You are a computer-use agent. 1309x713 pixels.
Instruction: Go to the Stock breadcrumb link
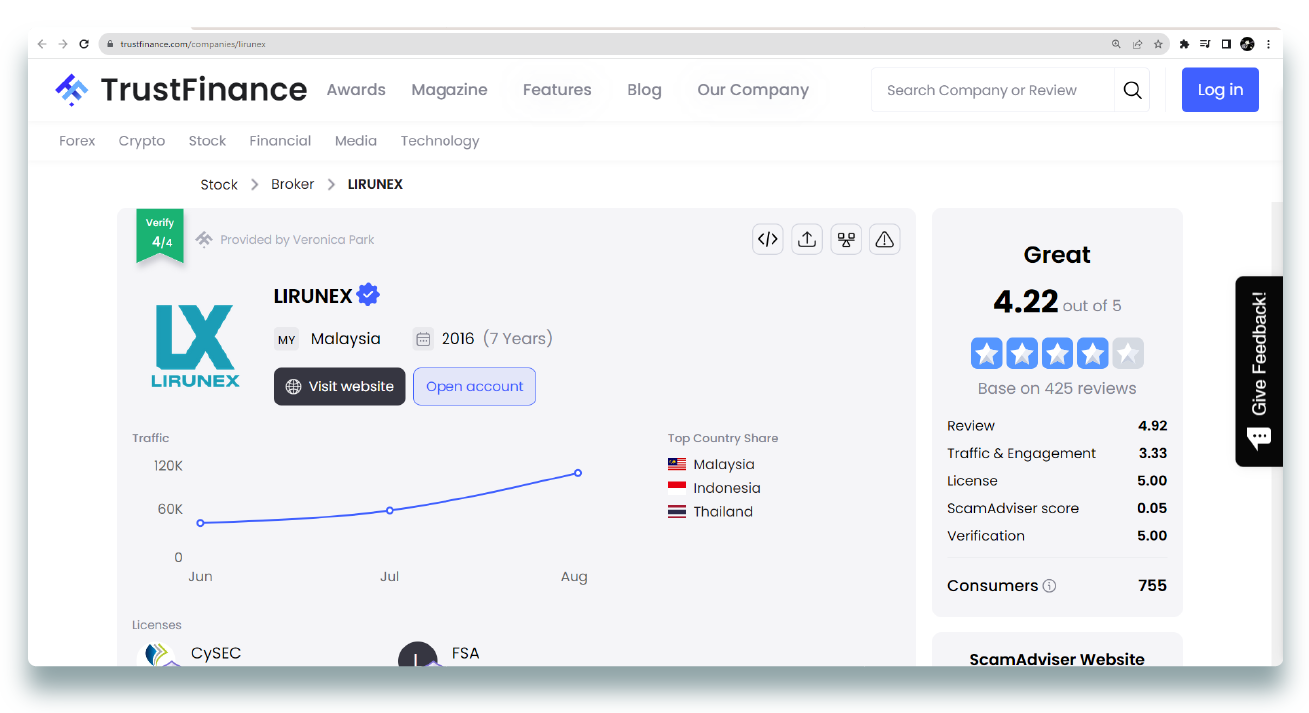(x=219, y=184)
